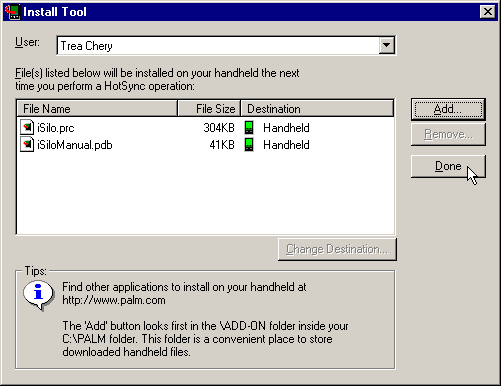Open the User dropdown arrow
The width and height of the screenshot is (501, 386).
tap(386, 45)
